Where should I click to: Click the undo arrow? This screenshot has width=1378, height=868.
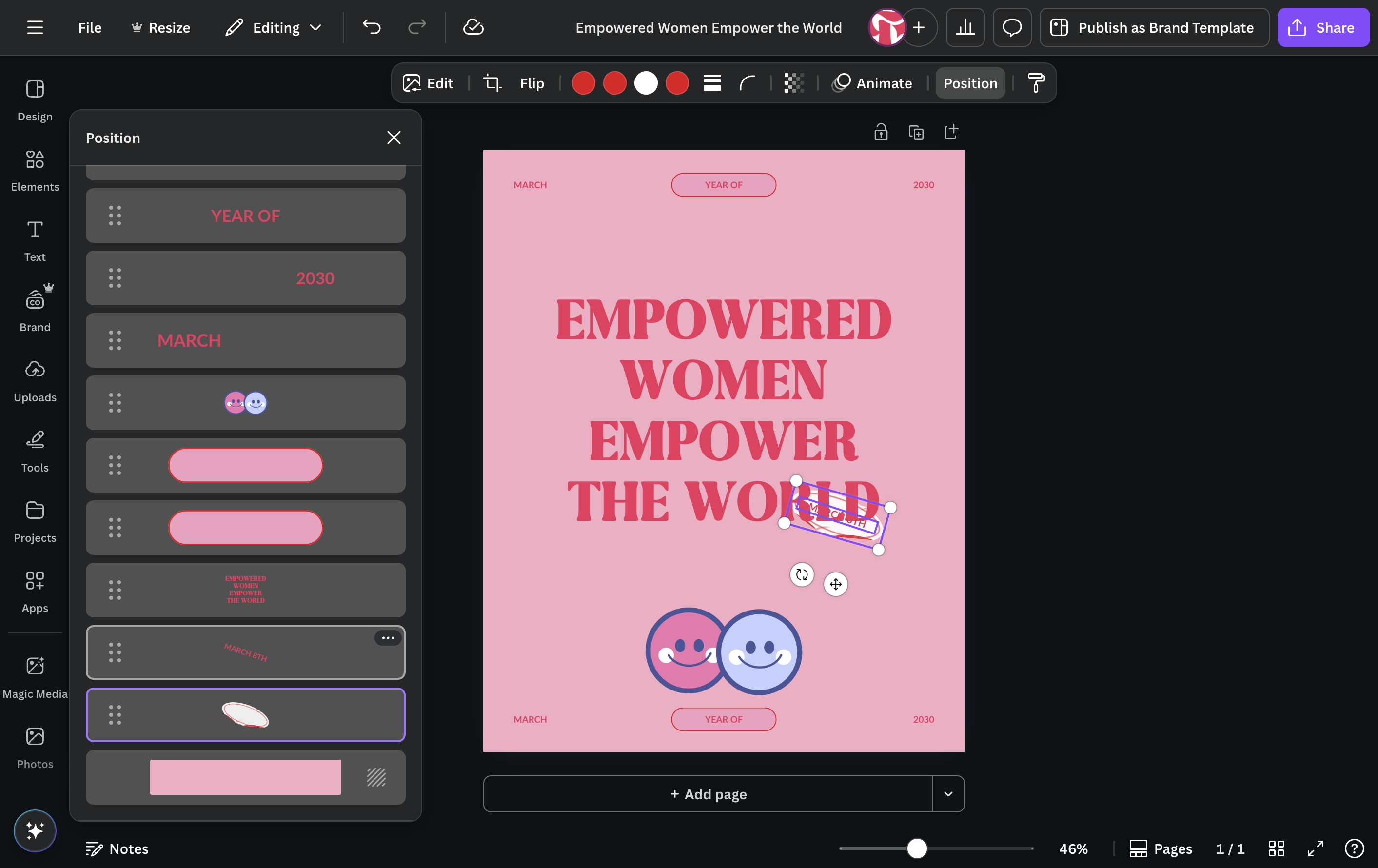372,27
